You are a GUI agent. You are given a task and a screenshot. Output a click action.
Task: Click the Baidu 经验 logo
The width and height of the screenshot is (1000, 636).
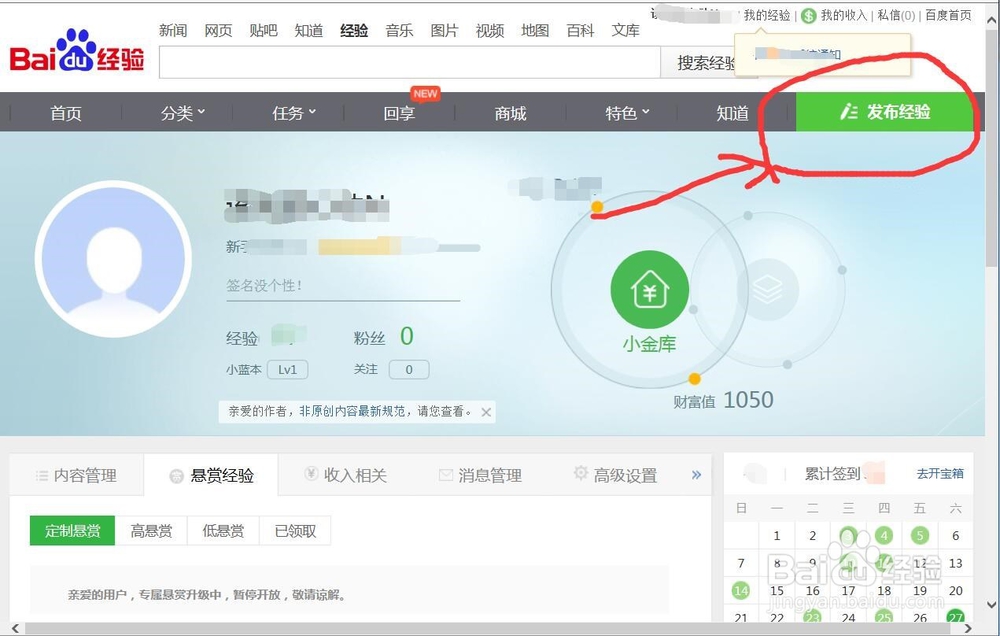(x=75, y=55)
